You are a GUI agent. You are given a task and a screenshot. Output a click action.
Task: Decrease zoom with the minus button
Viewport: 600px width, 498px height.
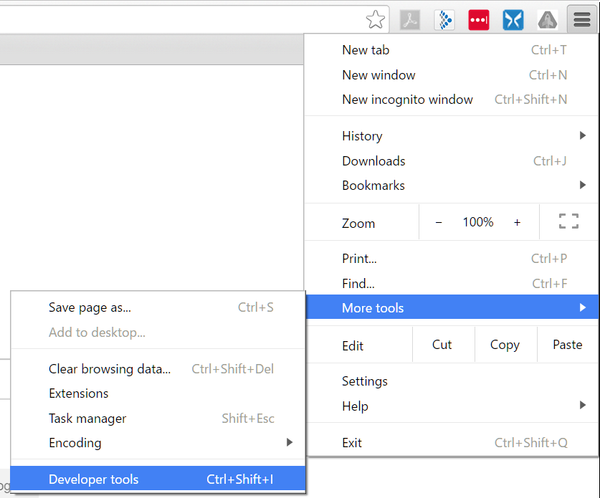[438, 222]
